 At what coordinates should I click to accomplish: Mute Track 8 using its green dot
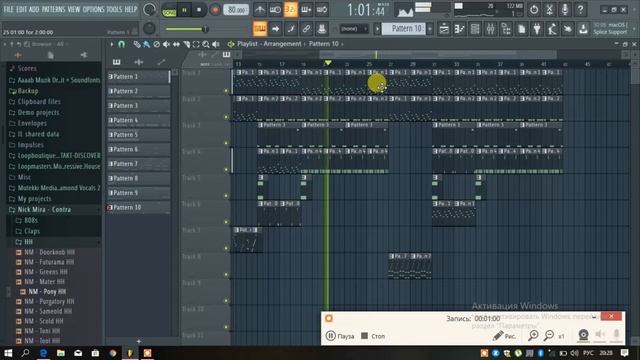226,275
